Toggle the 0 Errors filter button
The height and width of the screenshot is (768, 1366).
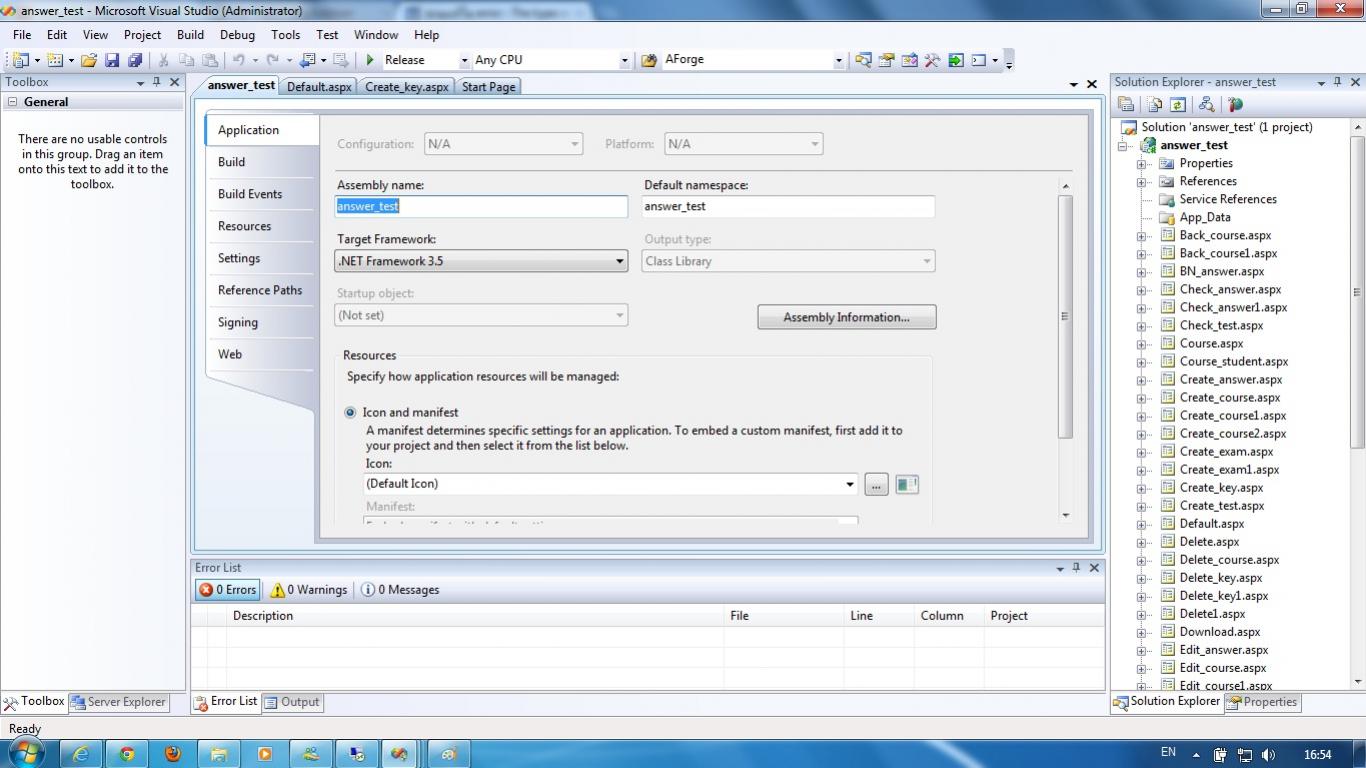(227, 590)
